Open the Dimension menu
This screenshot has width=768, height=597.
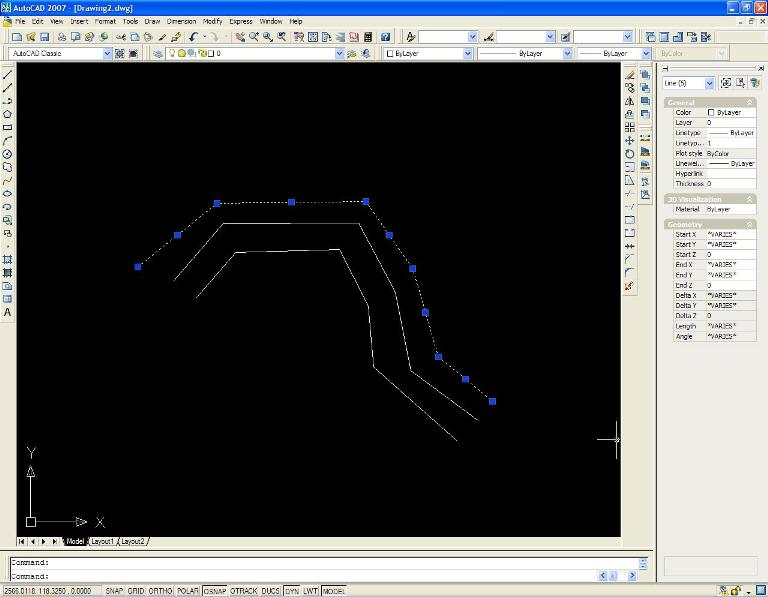(181, 22)
